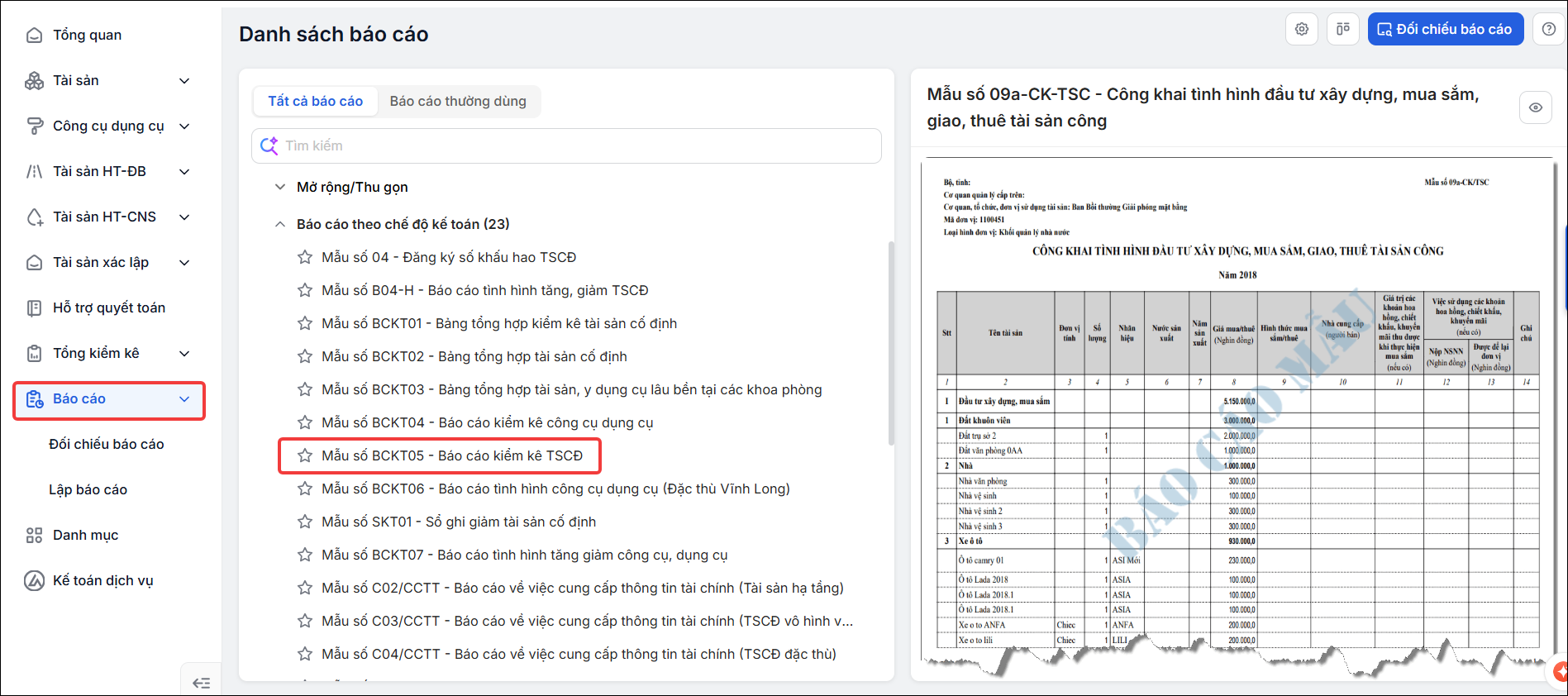Toggle the preview eye icon

coord(1536,107)
